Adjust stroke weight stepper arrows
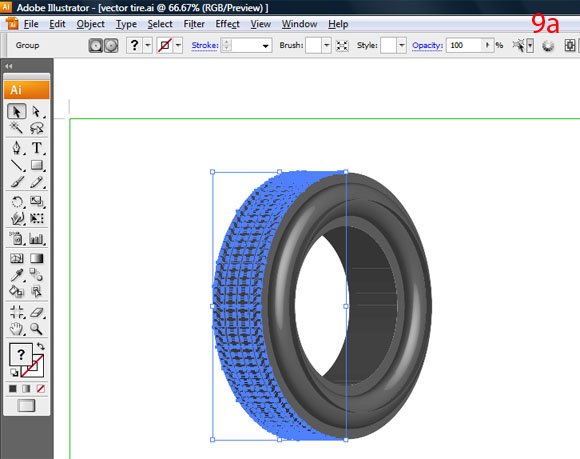Viewport: 580px width, 459px height. tap(227, 45)
